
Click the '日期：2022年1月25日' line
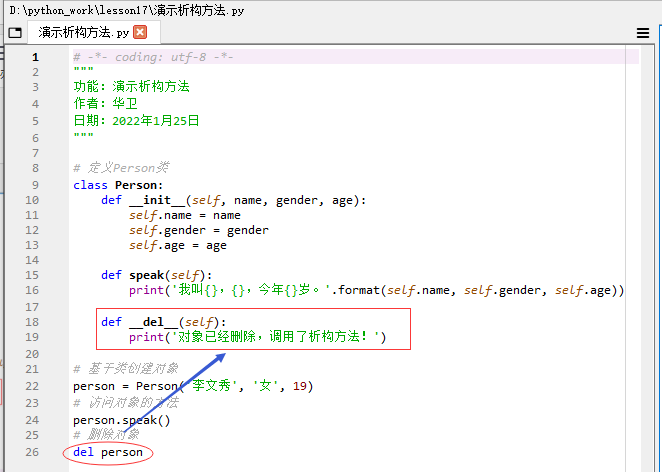pyautogui.click(x=136, y=121)
